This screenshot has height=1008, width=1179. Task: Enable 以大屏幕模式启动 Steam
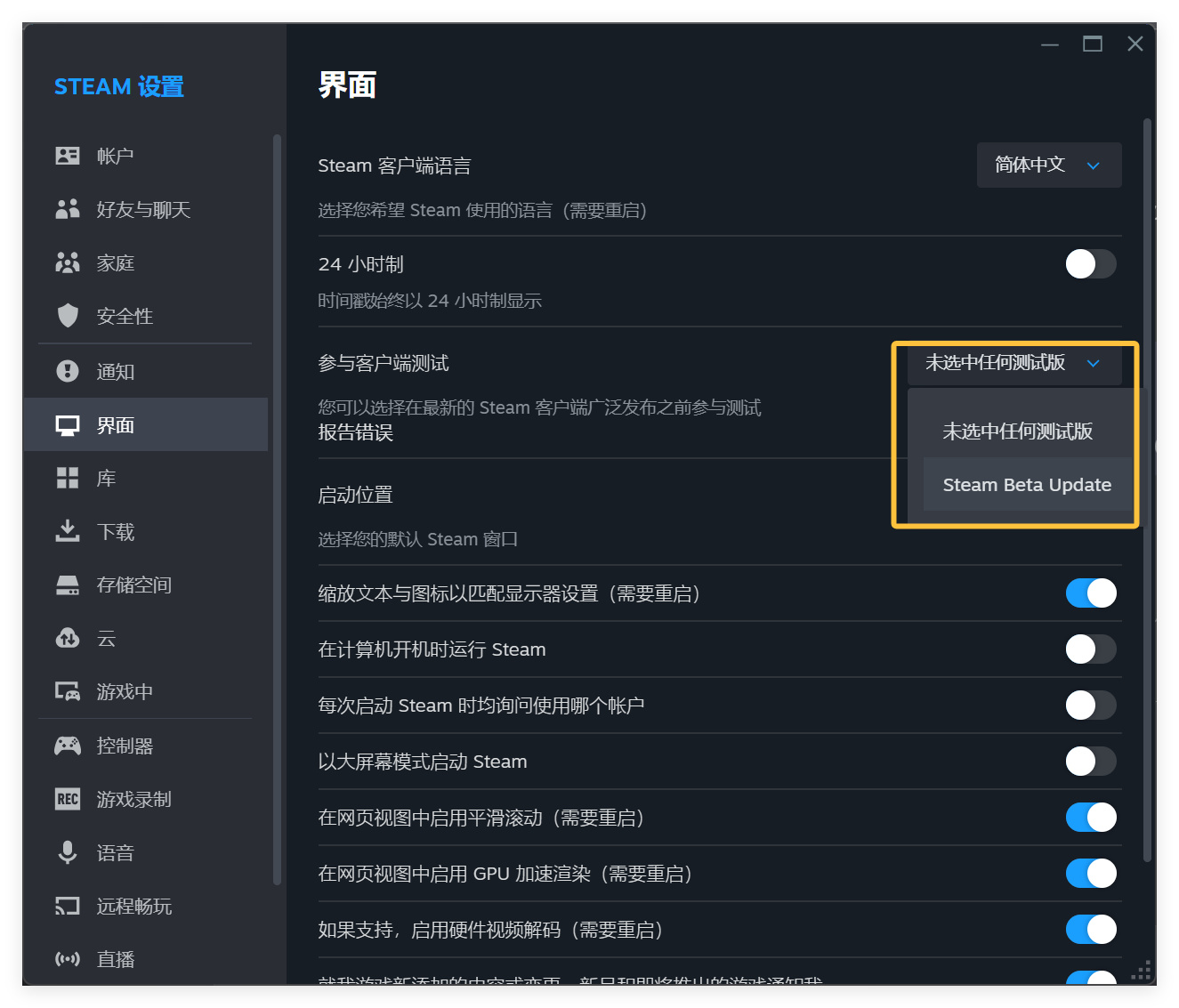[x=1091, y=762]
